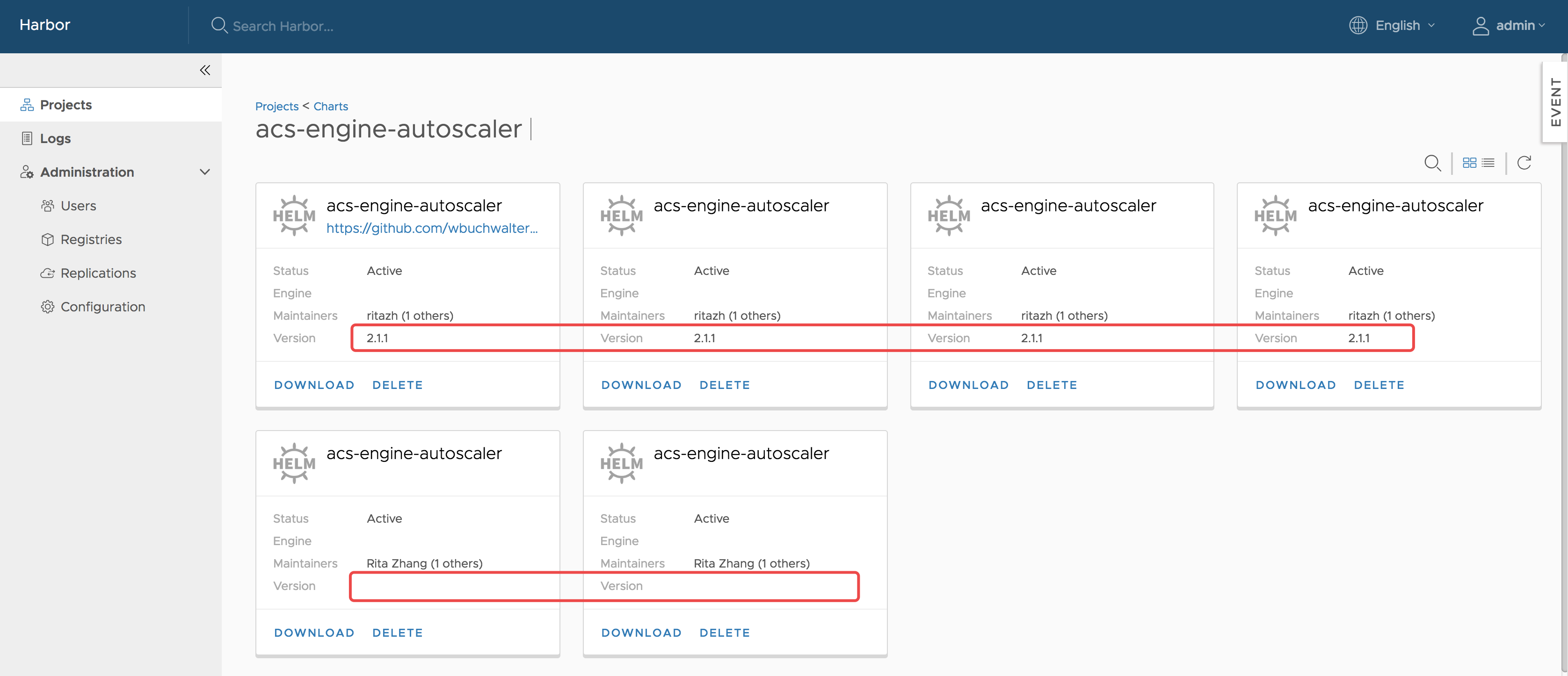Click the Replications cloud icon
Screen dimensions: 1568x676
[x=47, y=273]
